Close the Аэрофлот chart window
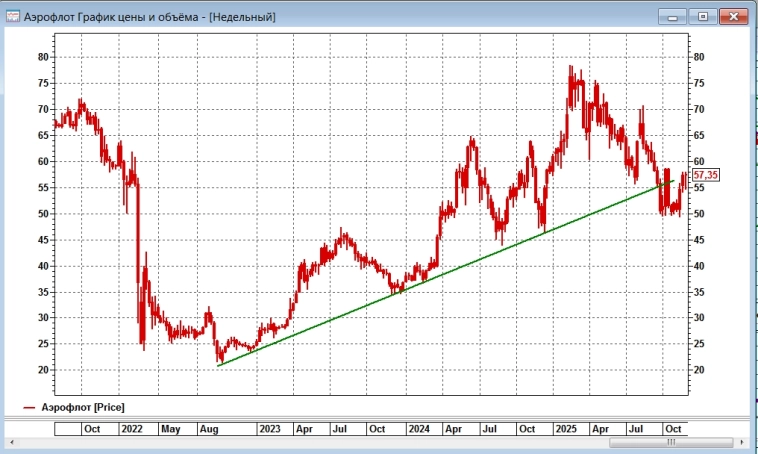758x454 pixels. coord(733,17)
